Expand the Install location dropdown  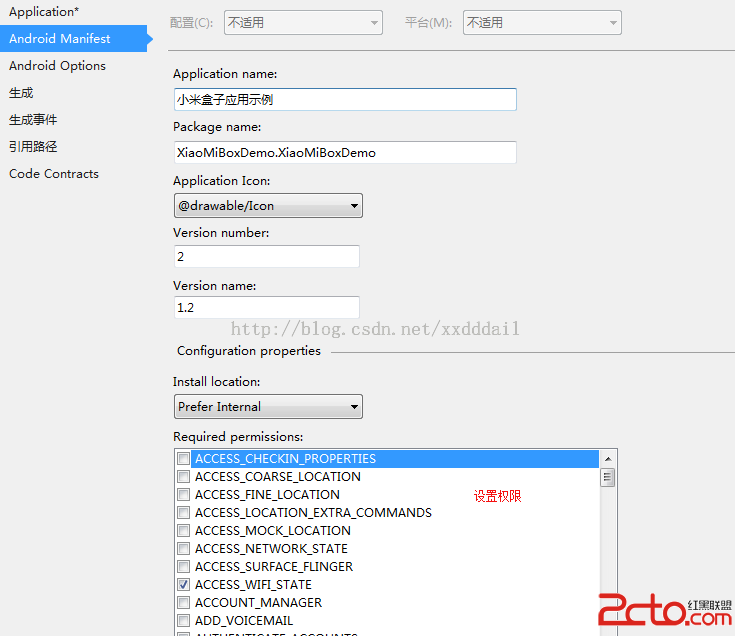(x=268, y=406)
